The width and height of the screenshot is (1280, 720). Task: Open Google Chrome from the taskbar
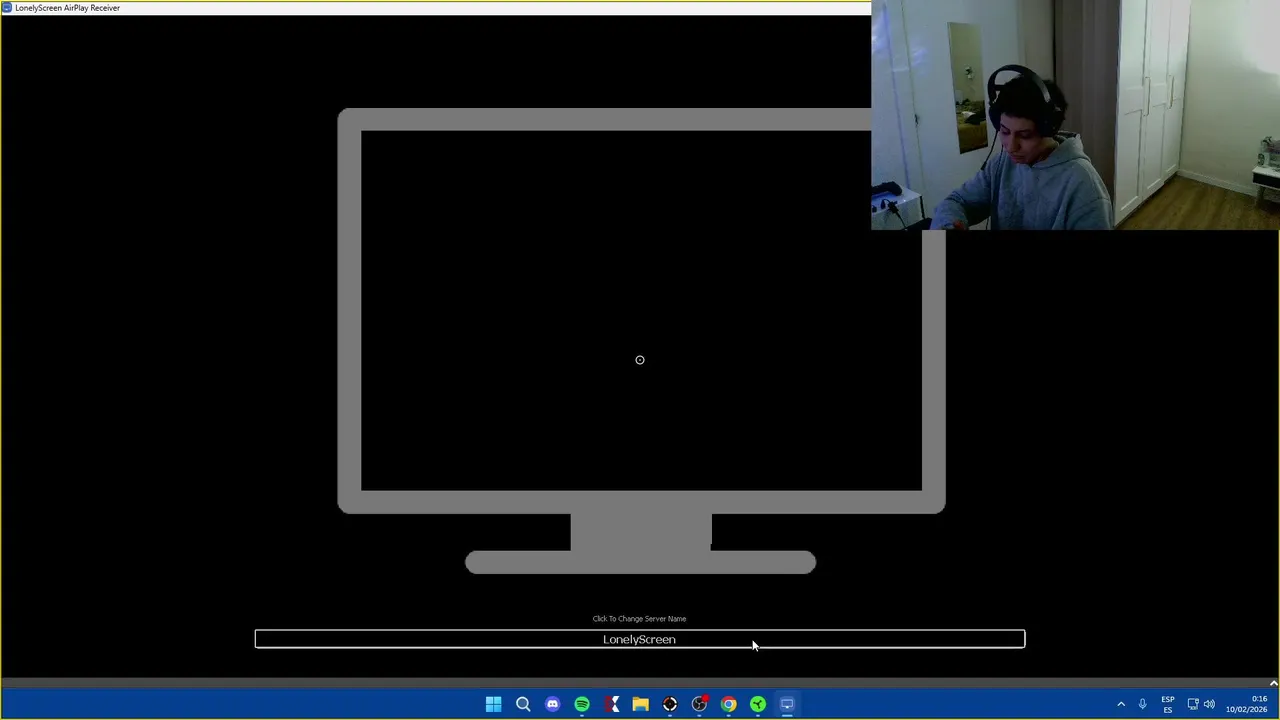point(729,704)
